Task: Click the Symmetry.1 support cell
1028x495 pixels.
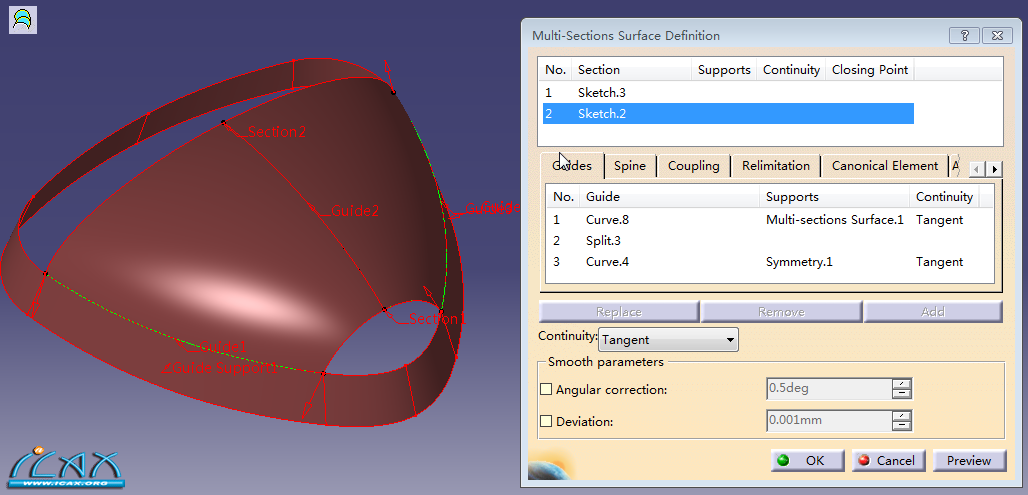Action: tap(798, 262)
